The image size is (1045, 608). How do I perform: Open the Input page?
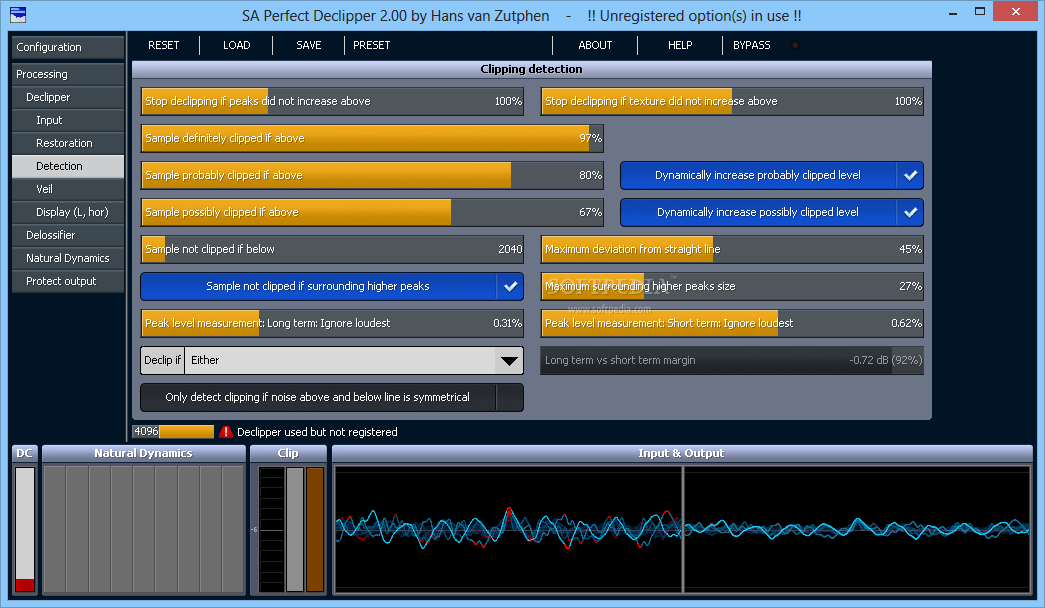[68, 120]
